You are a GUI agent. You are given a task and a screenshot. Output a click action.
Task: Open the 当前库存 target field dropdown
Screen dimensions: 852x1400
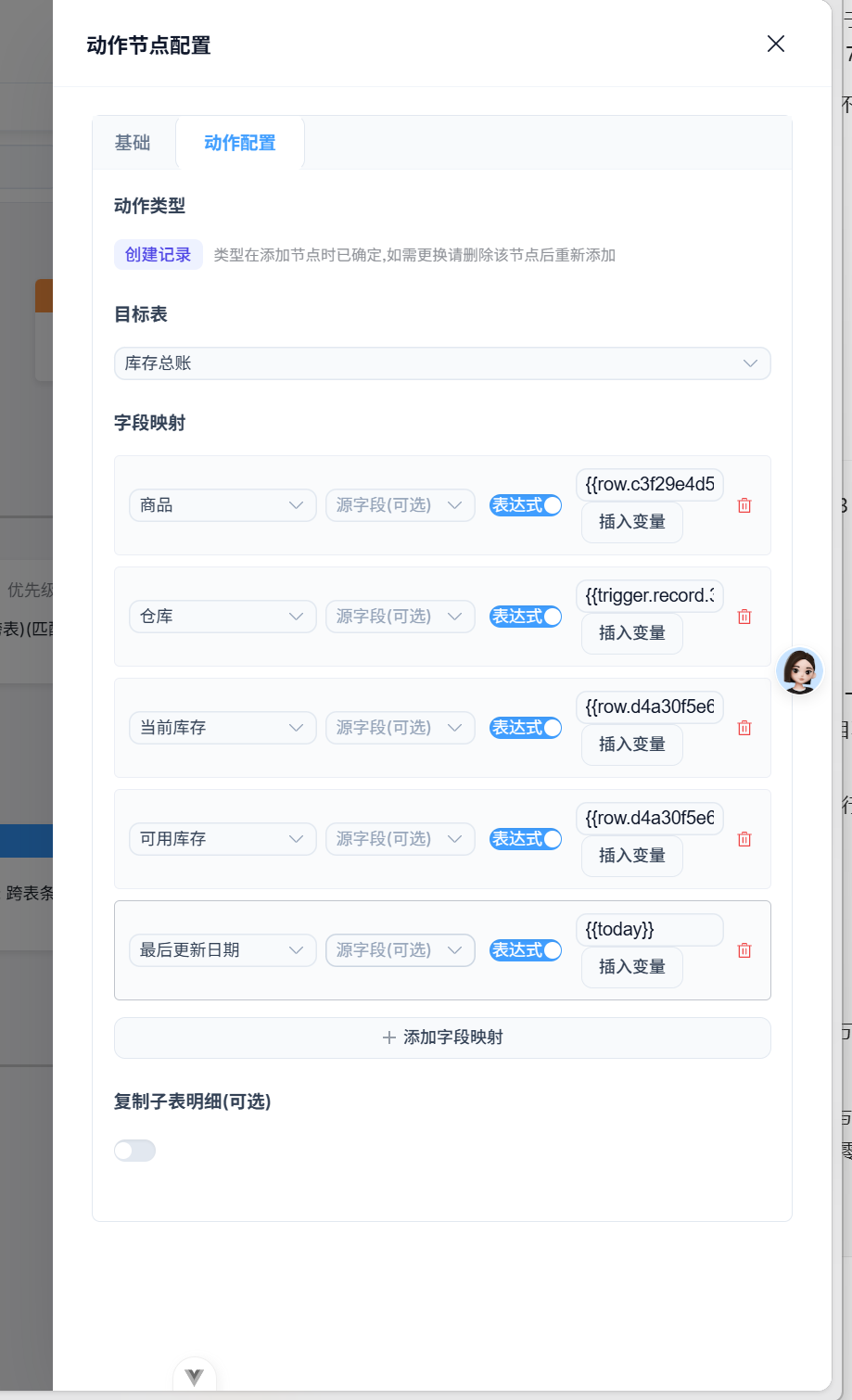coord(223,728)
